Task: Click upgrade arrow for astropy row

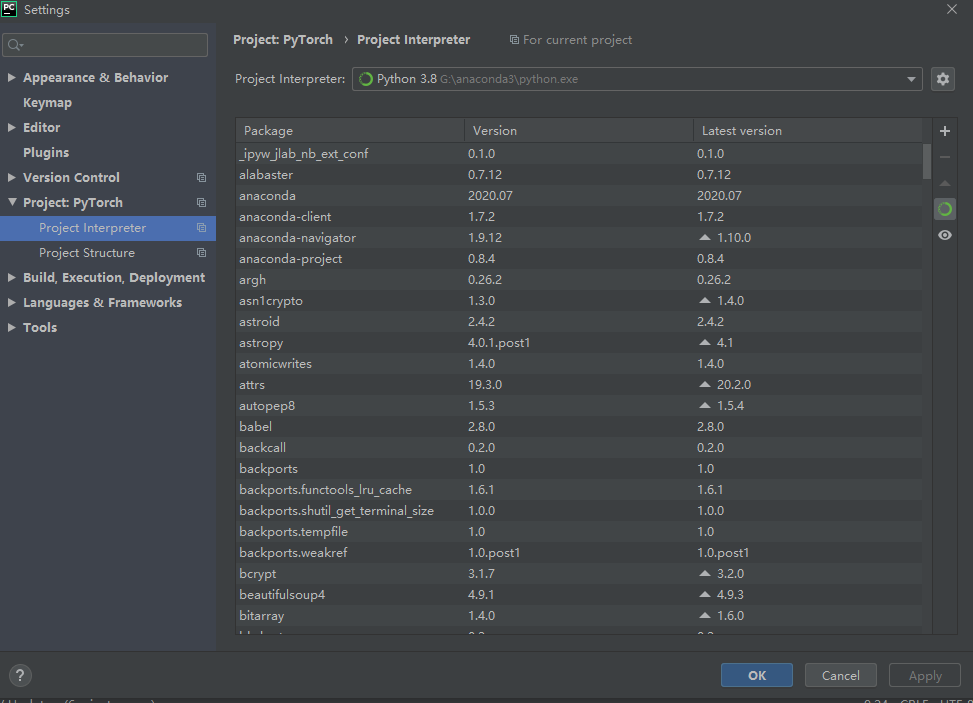Action: click(704, 343)
